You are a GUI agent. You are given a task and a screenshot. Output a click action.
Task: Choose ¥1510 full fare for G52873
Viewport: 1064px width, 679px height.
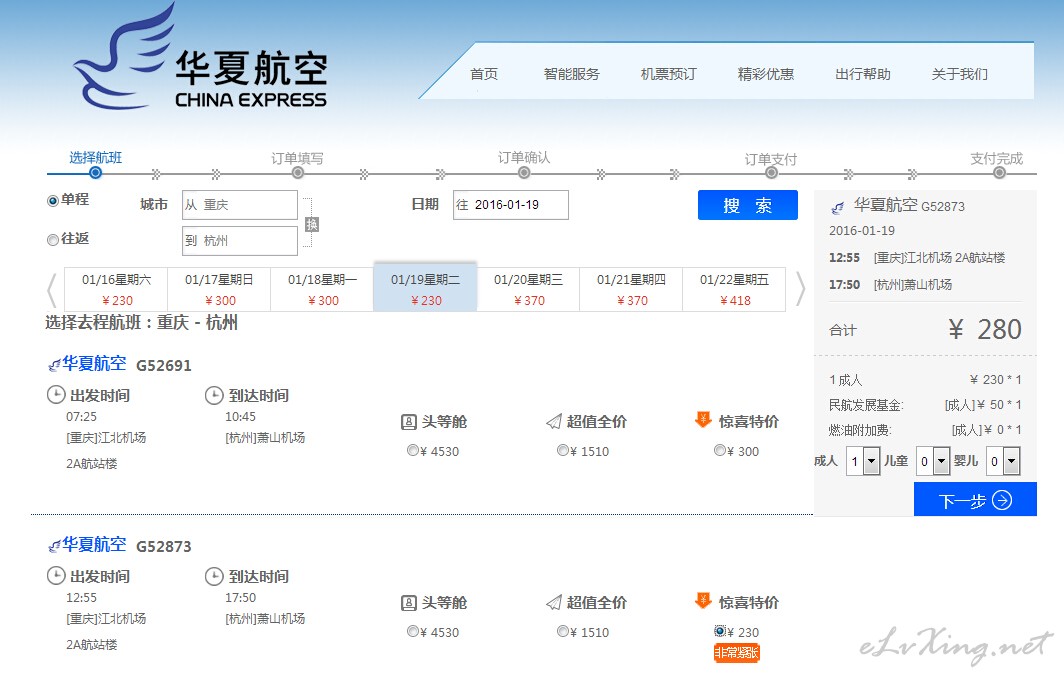coord(562,631)
